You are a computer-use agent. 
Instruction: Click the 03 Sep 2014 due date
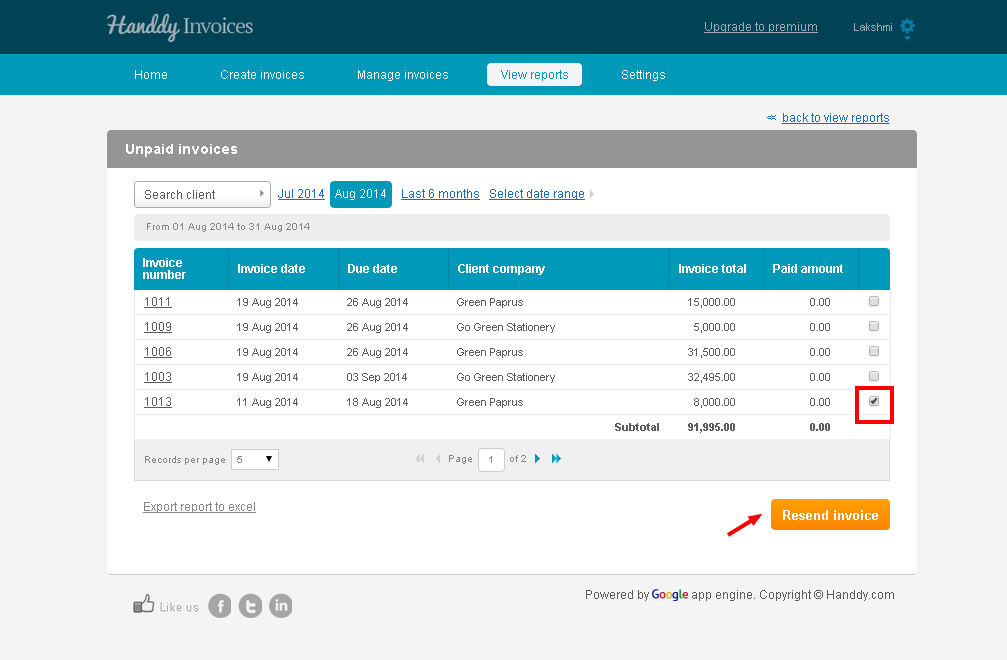(x=377, y=377)
